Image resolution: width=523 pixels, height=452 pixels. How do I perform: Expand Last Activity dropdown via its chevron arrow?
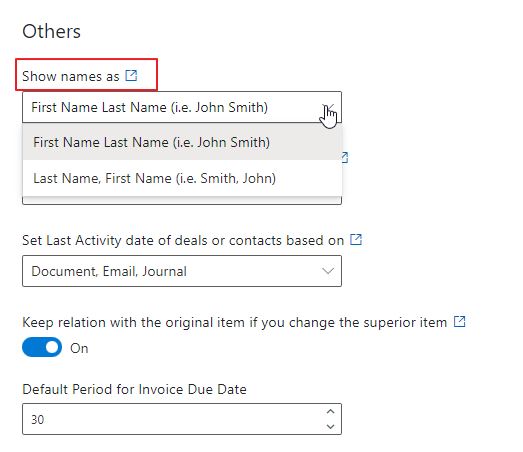328,271
